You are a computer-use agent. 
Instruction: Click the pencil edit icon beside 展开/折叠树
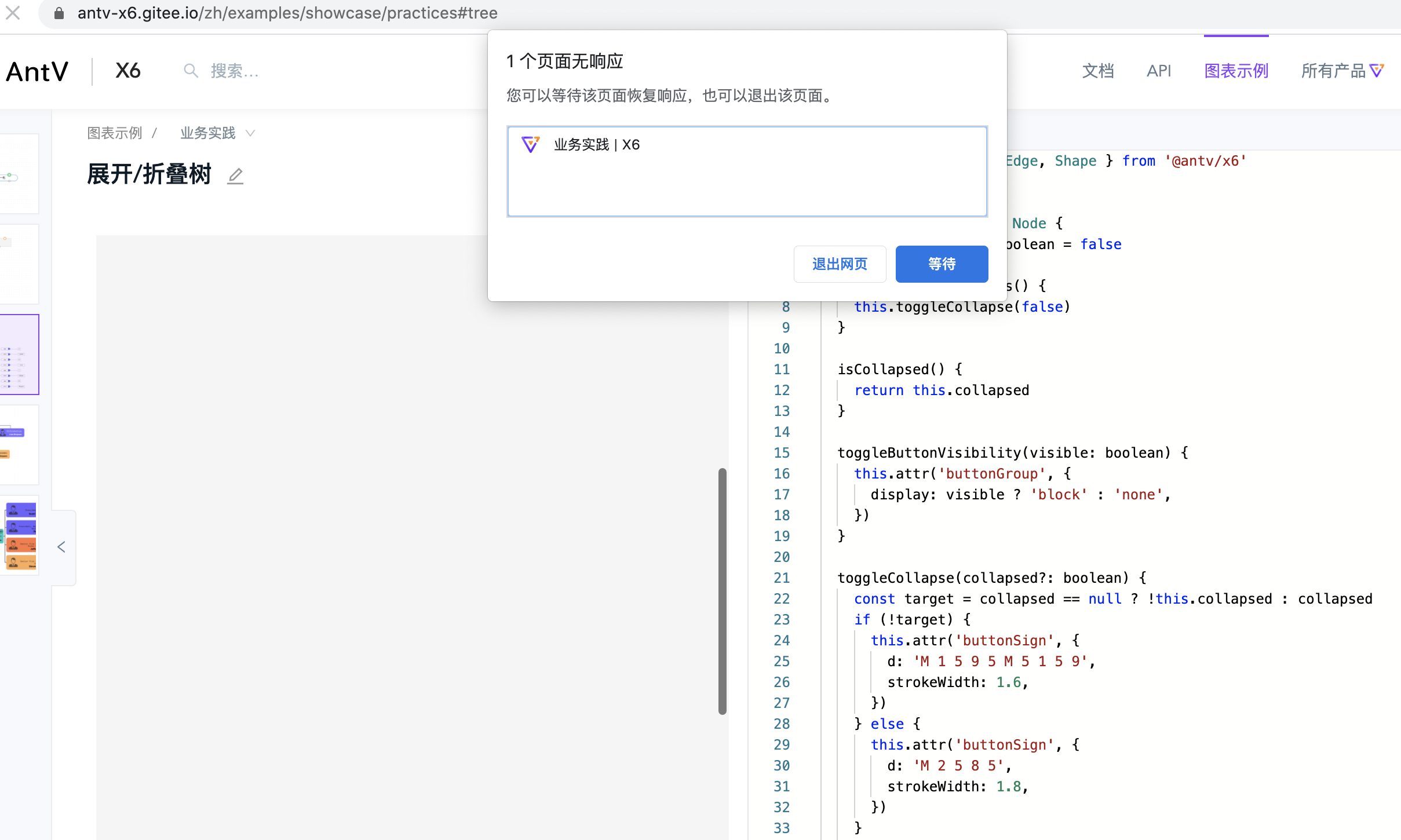235,176
